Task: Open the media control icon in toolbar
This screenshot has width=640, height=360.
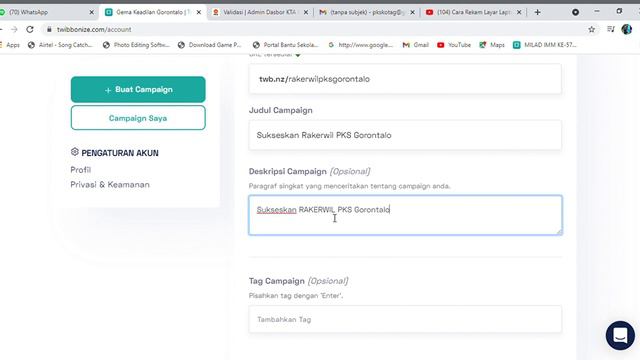Action: 611,29
